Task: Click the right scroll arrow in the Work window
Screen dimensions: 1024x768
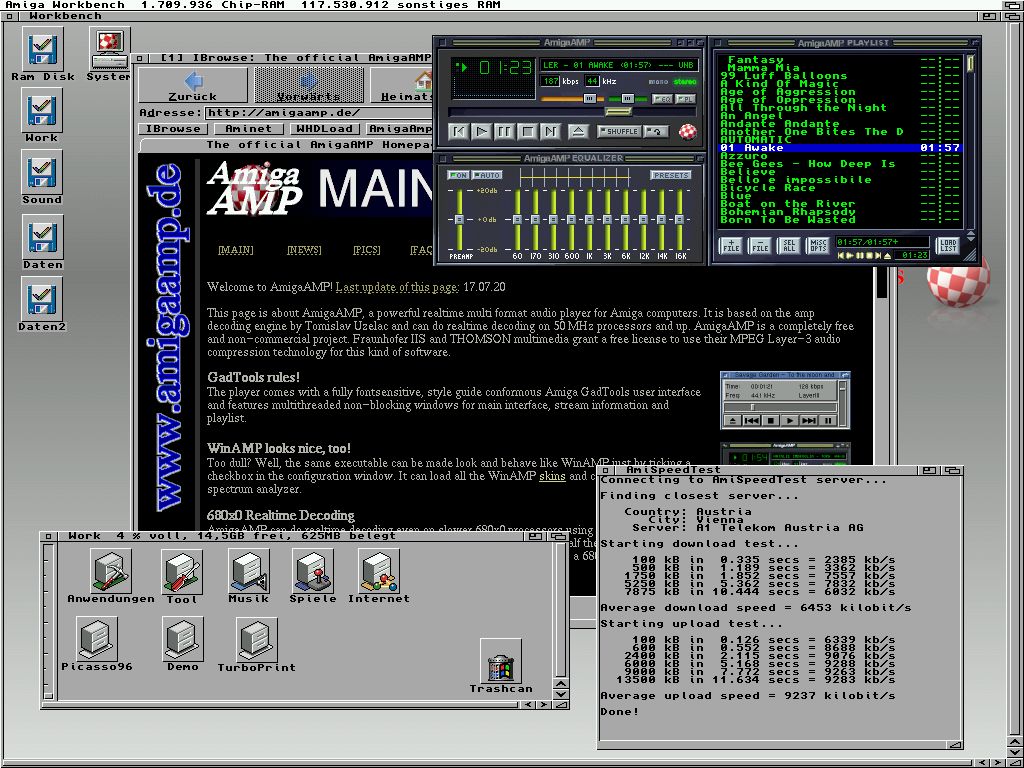Action: 545,705
